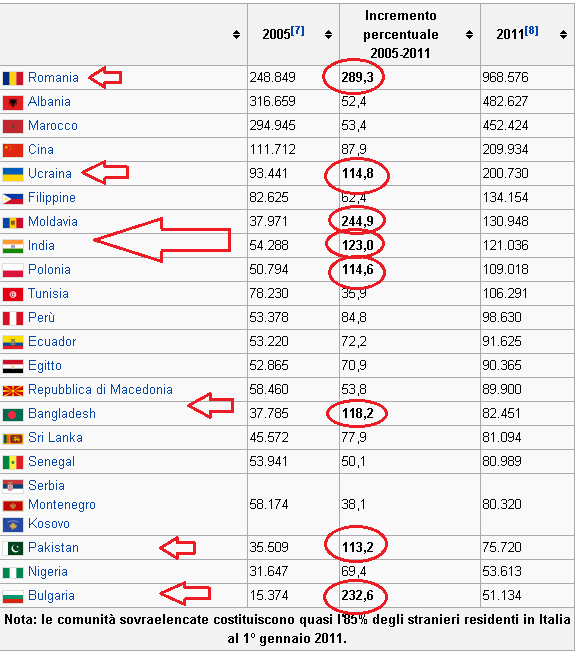
Task: Click the Moldavia flag icon
Action: 13,222
